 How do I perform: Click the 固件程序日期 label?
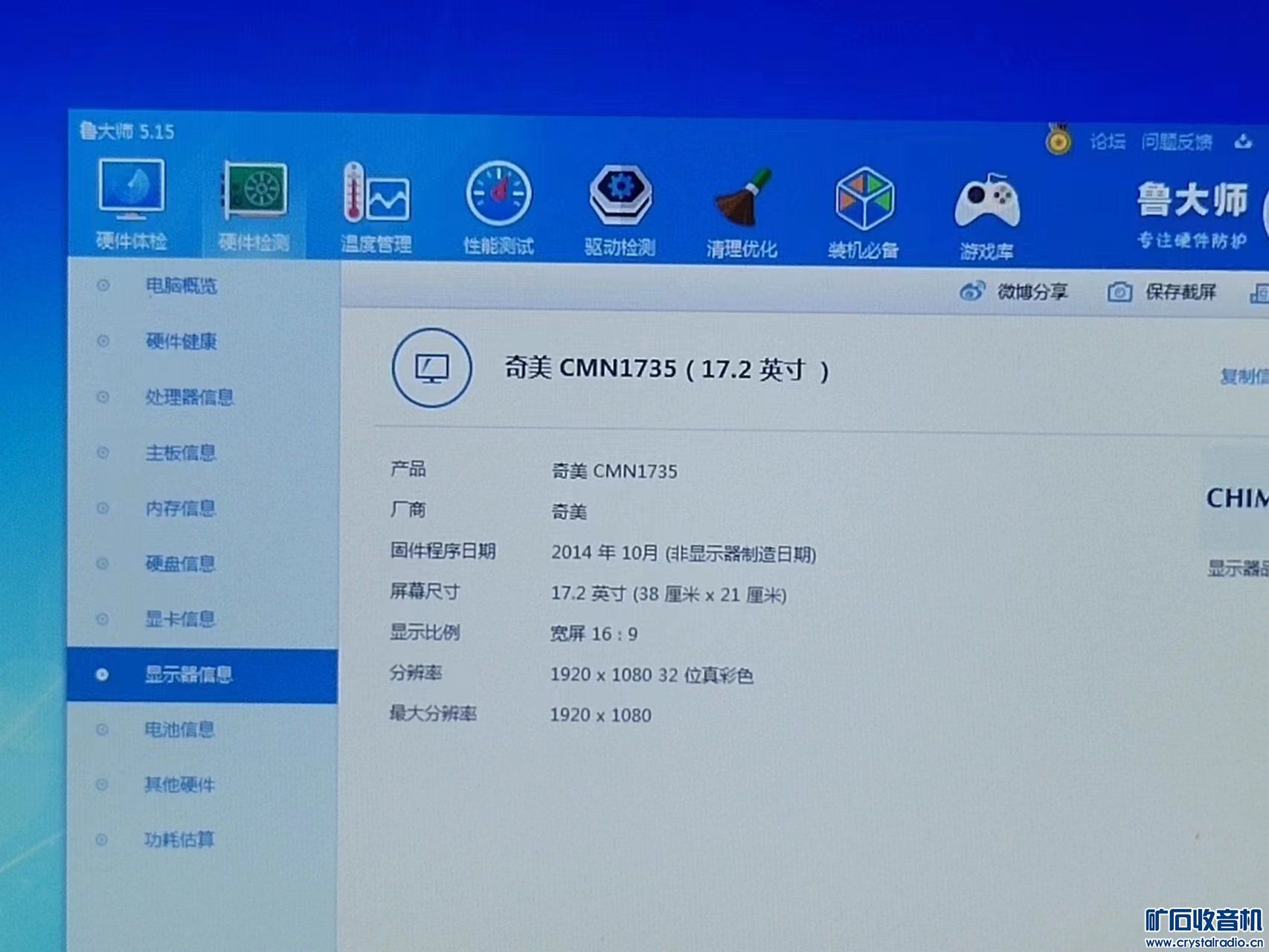[443, 550]
